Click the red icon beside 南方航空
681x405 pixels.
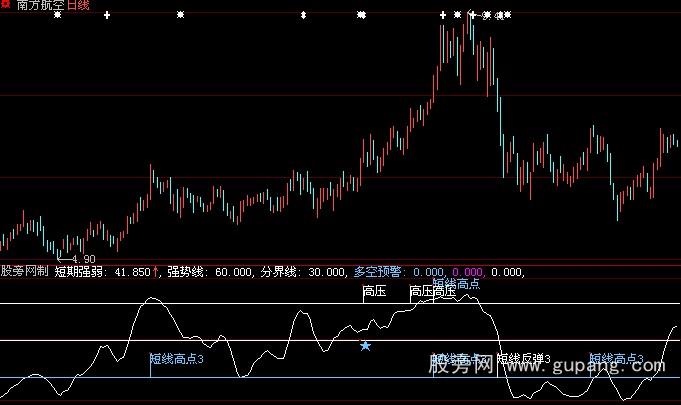click(6, 5)
